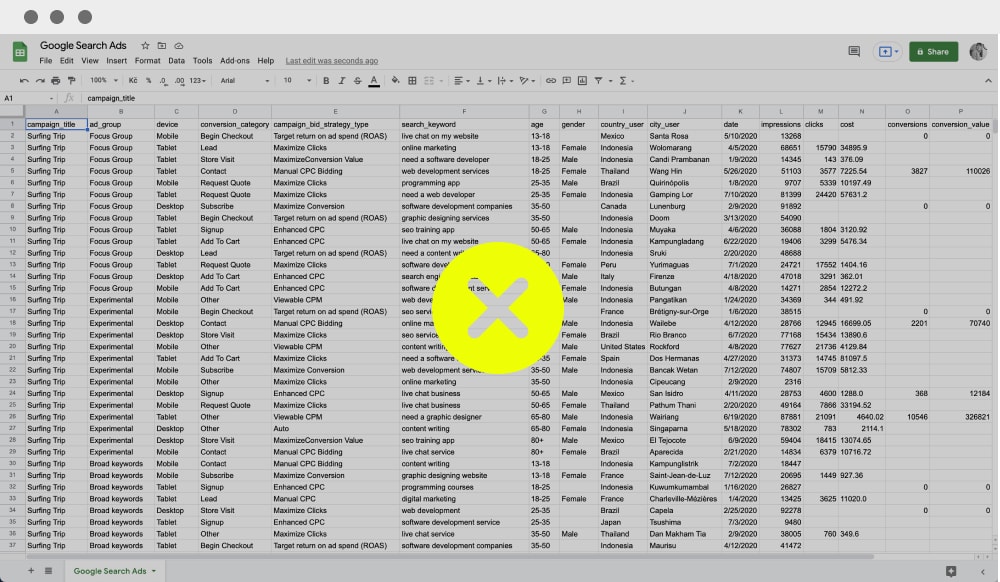The height and width of the screenshot is (582, 1000).
Task: Open the 123 more formats dropdown
Action: [198, 81]
